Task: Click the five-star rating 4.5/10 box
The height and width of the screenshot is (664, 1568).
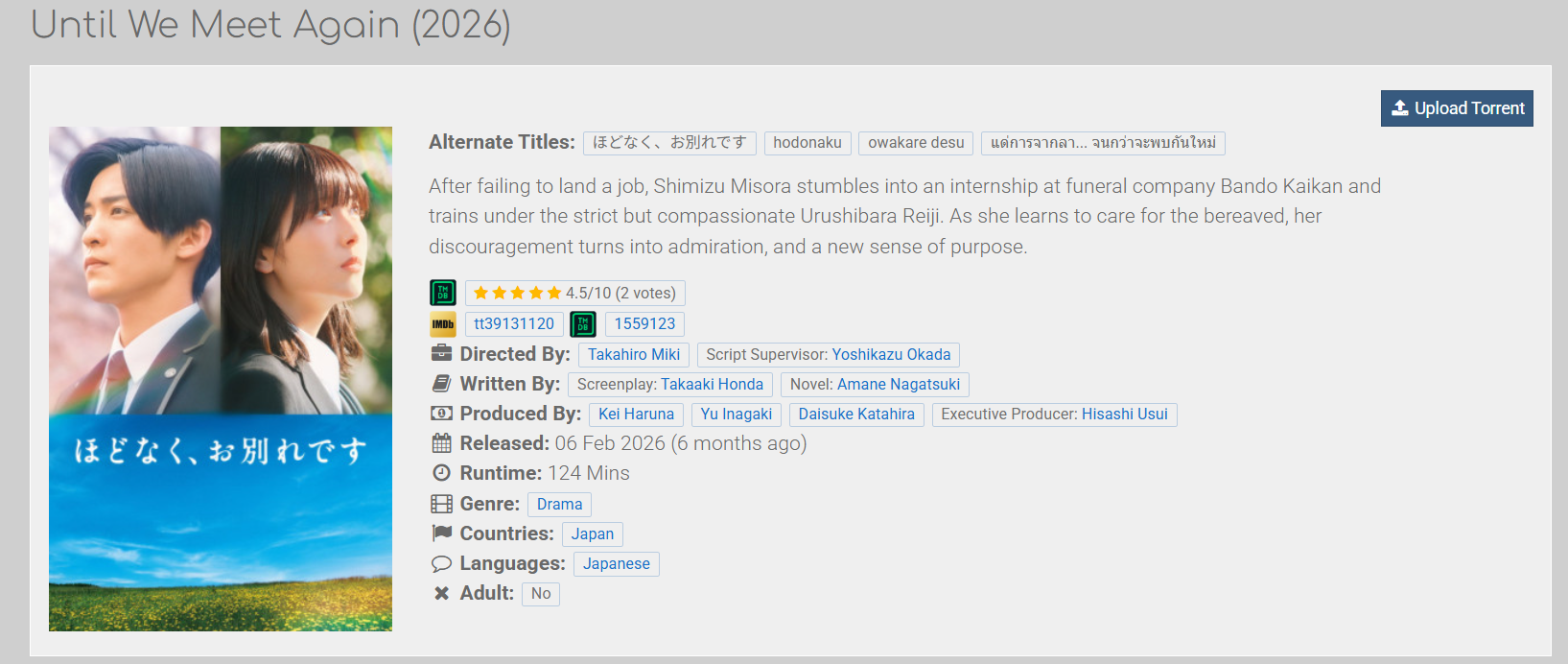Action: pyautogui.click(x=574, y=294)
